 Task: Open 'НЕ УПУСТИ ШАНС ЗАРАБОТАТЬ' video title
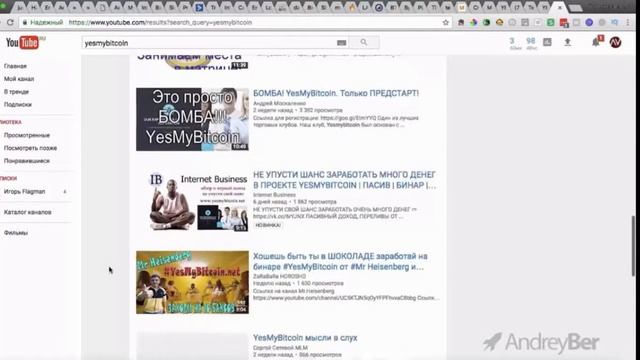(x=344, y=180)
